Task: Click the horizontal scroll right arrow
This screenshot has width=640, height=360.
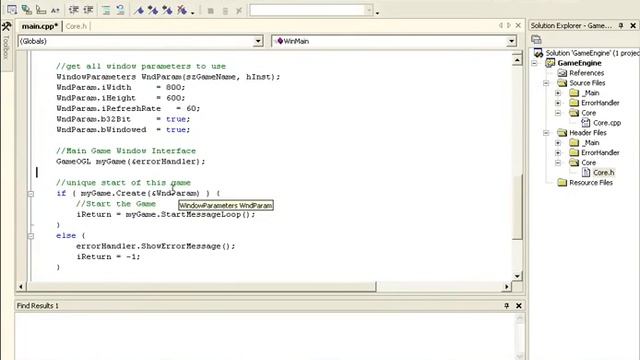Action: [507, 287]
